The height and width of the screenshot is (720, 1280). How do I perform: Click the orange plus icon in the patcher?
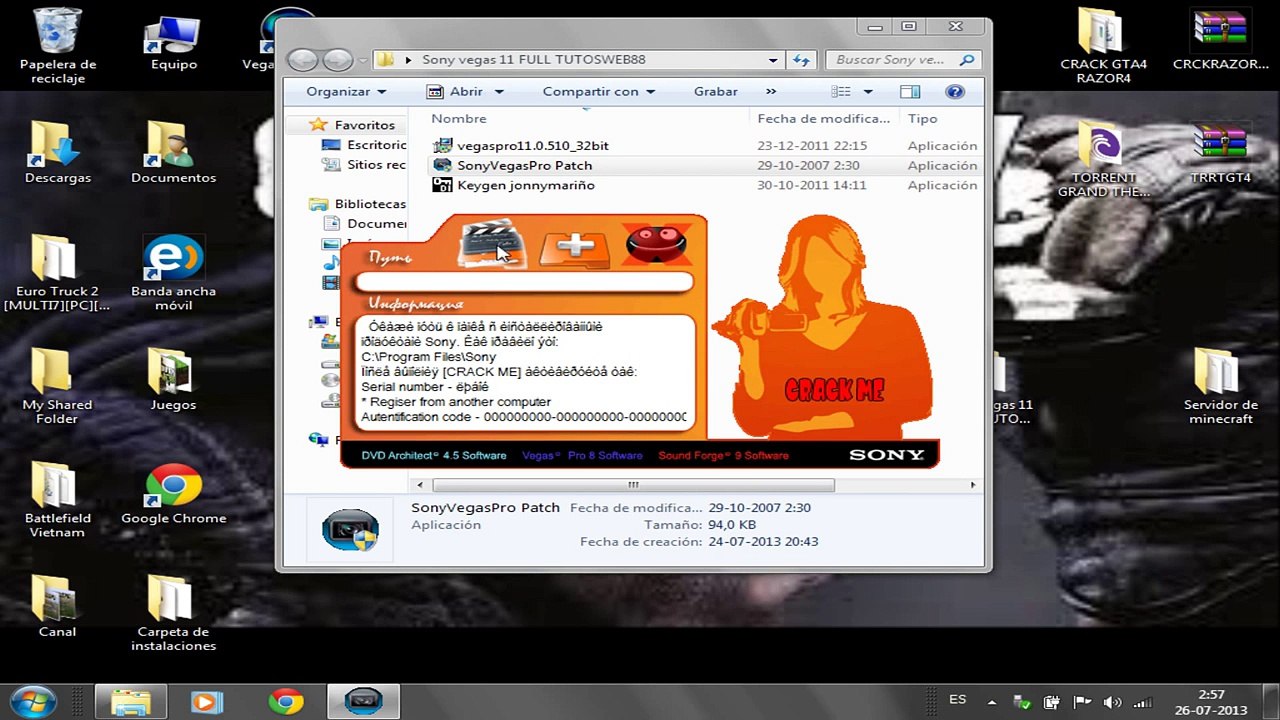(574, 247)
